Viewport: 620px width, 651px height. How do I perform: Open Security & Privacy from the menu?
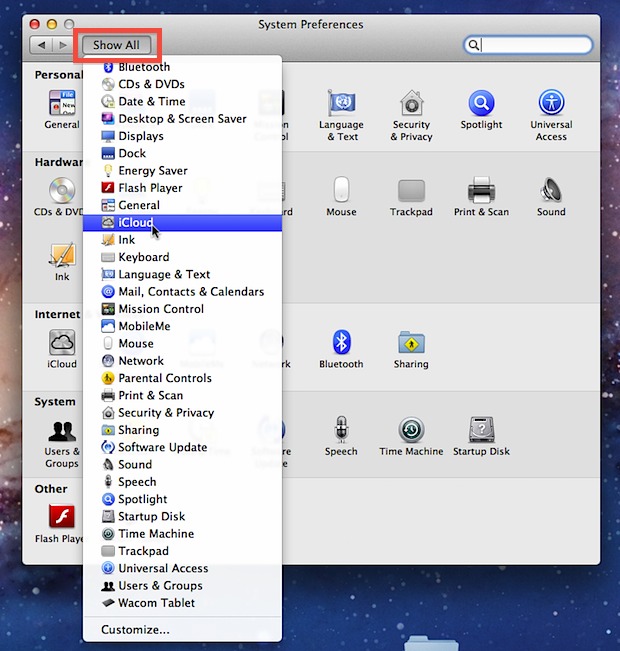click(x=183, y=413)
